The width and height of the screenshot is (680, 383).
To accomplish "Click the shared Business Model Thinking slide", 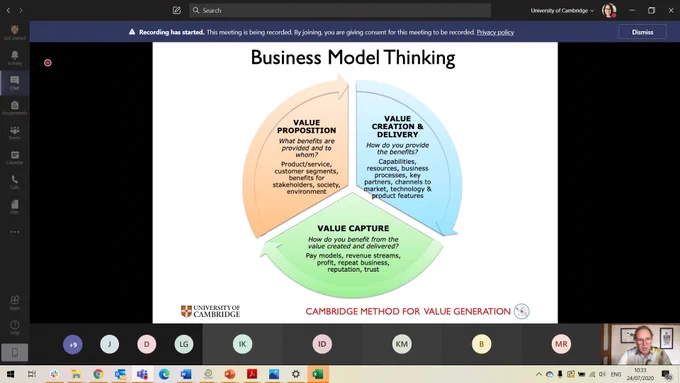I will [x=355, y=183].
